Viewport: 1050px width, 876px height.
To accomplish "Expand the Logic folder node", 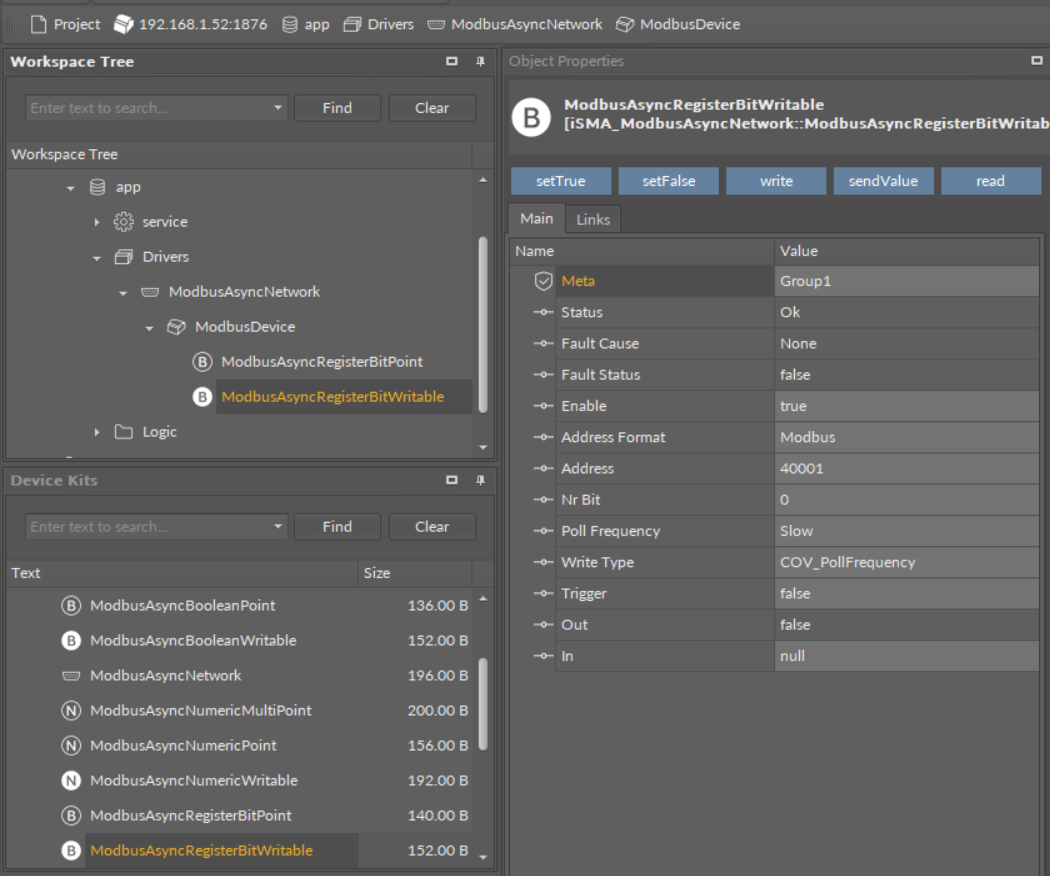I will tap(97, 432).
